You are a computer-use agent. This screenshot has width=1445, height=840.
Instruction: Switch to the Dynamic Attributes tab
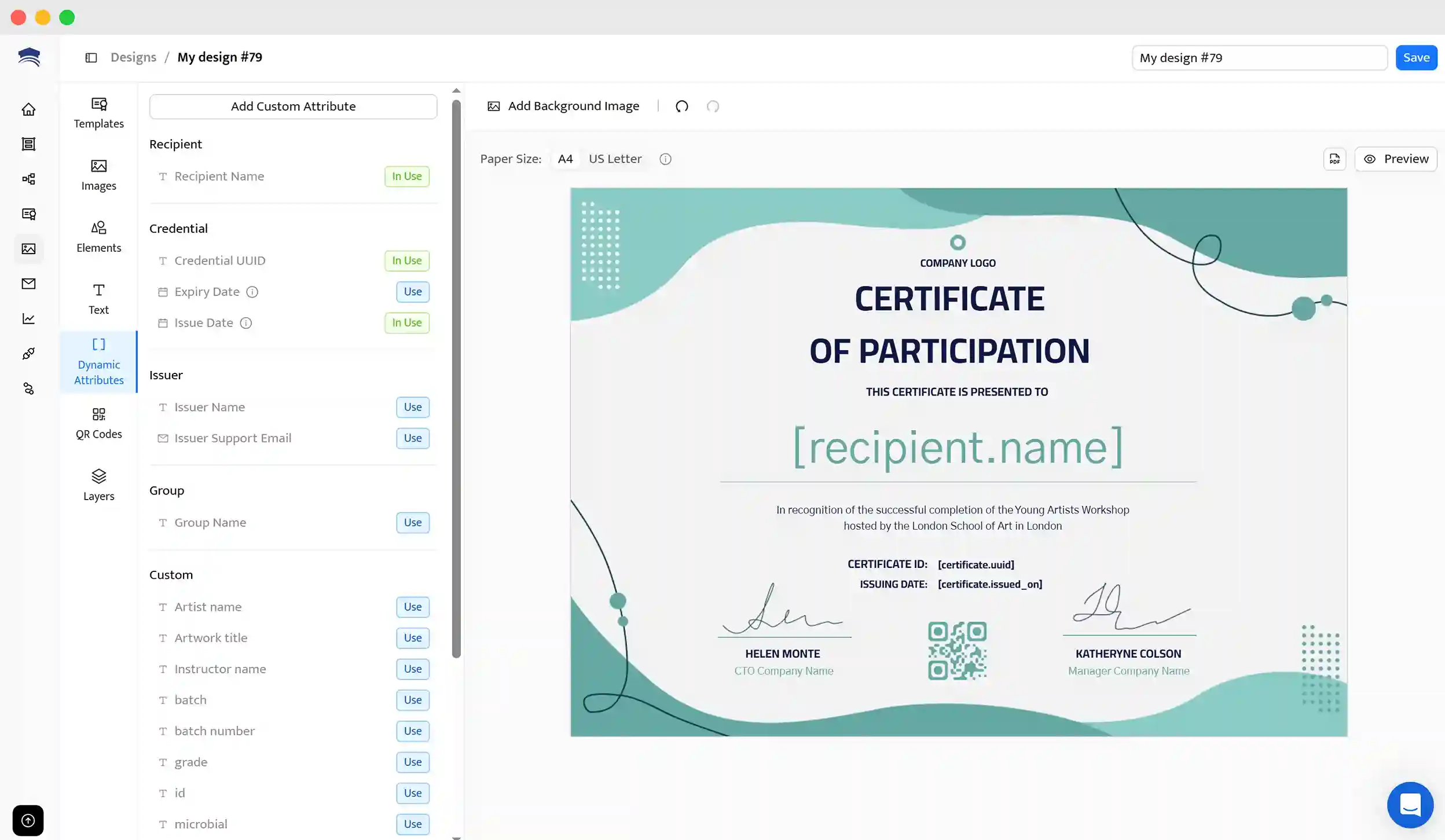point(98,361)
